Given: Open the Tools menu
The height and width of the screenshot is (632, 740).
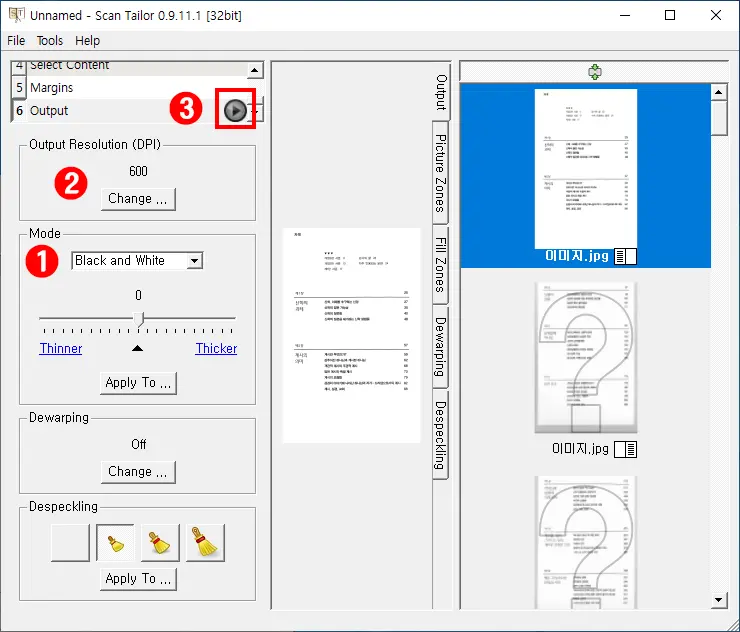Looking at the screenshot, I should (50, 41).
